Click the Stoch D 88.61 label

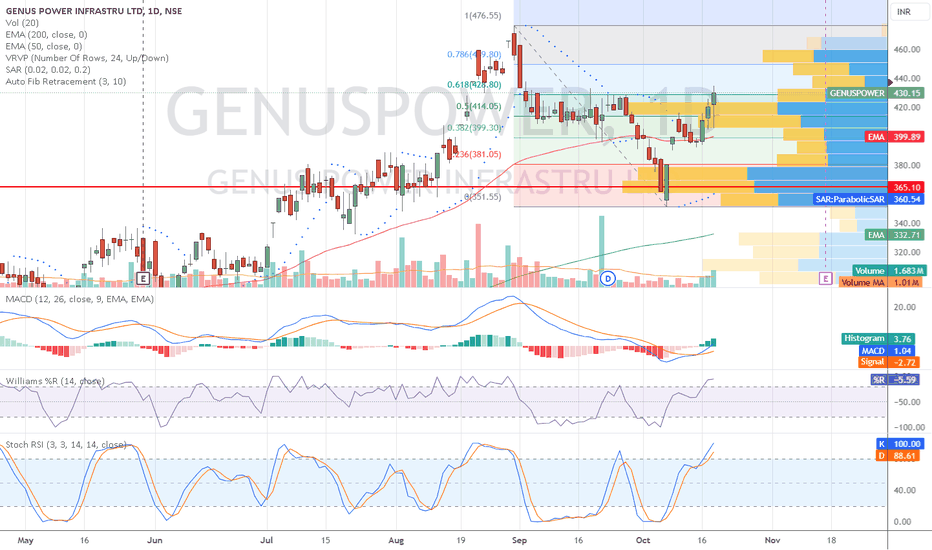tap(900, 456)
